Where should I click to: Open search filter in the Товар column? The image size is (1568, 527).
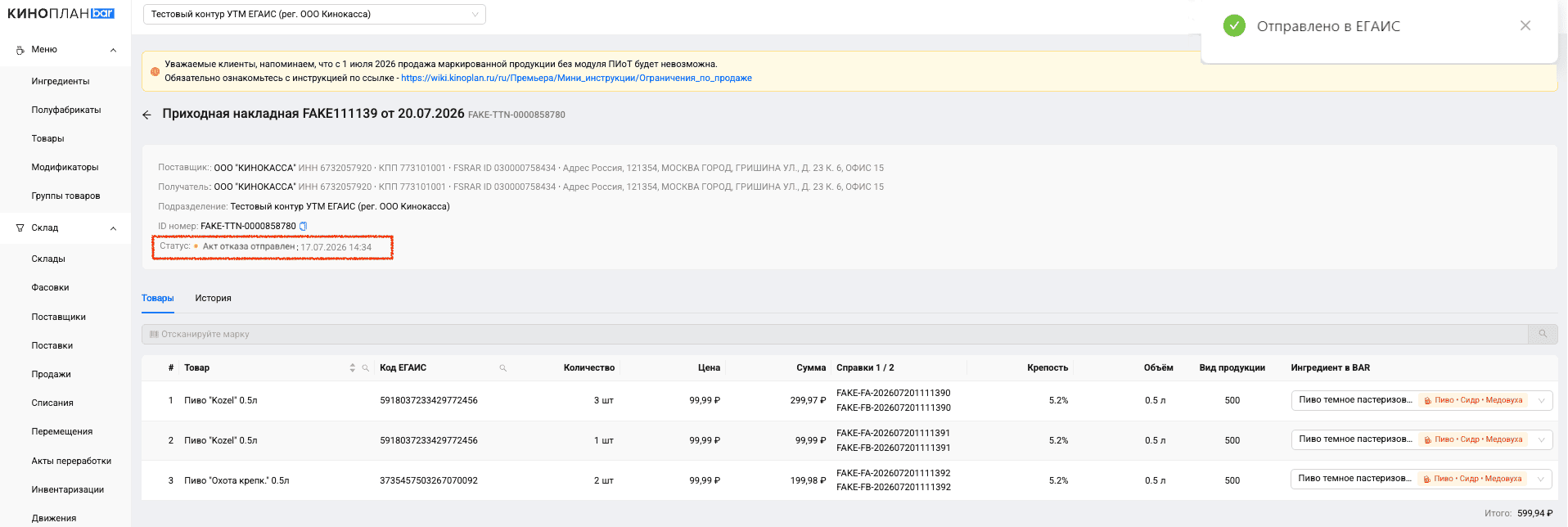[x=366, y=368]
